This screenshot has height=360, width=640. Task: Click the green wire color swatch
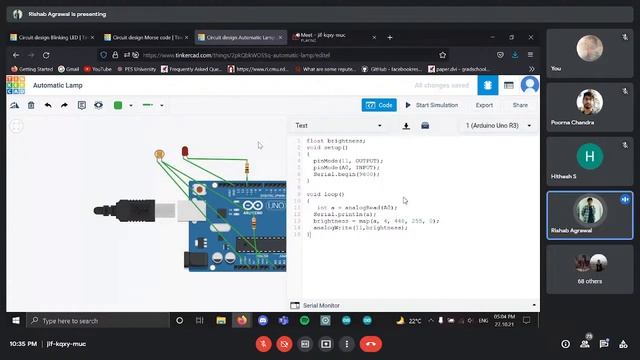(x=118, y=105)
